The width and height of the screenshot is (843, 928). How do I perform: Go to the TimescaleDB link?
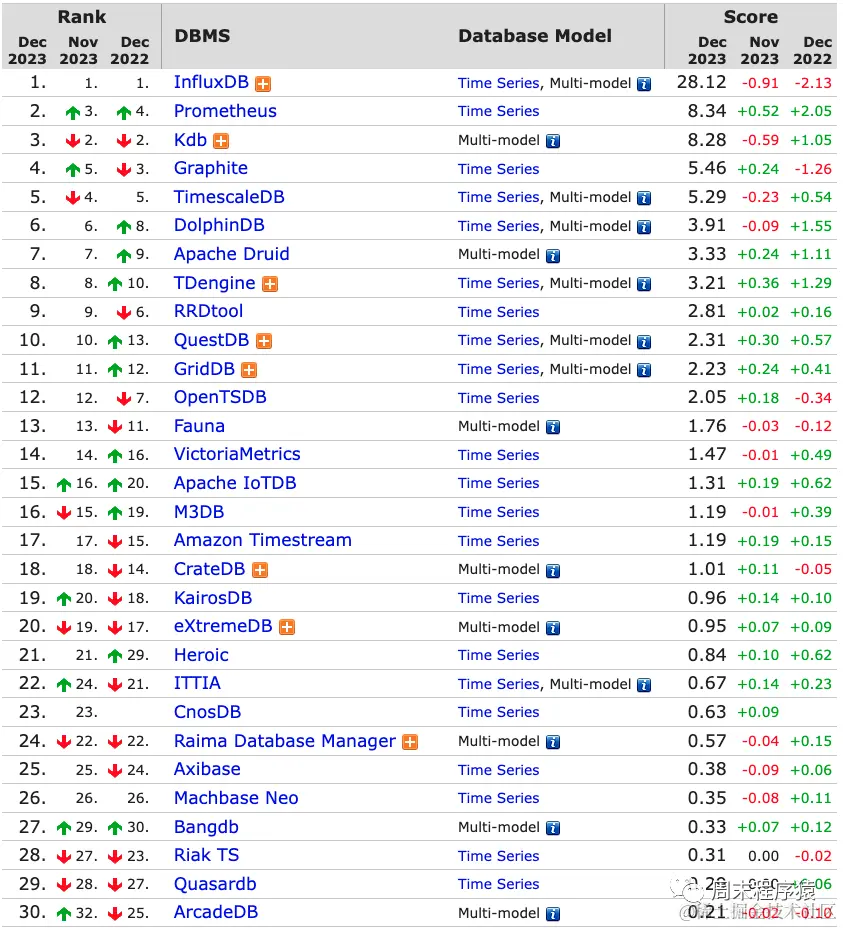229,197
